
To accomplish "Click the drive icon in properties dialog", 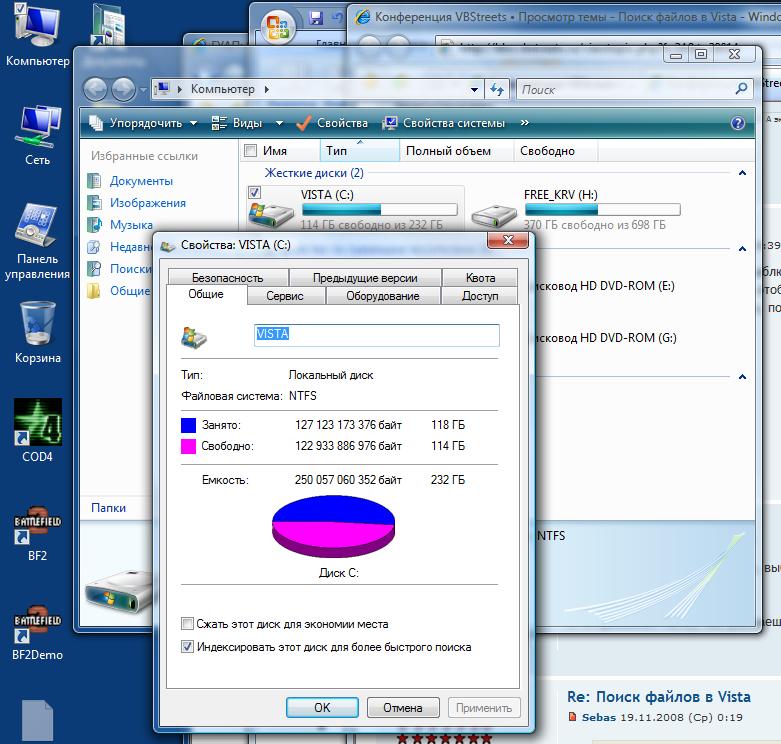I will 194,337.
